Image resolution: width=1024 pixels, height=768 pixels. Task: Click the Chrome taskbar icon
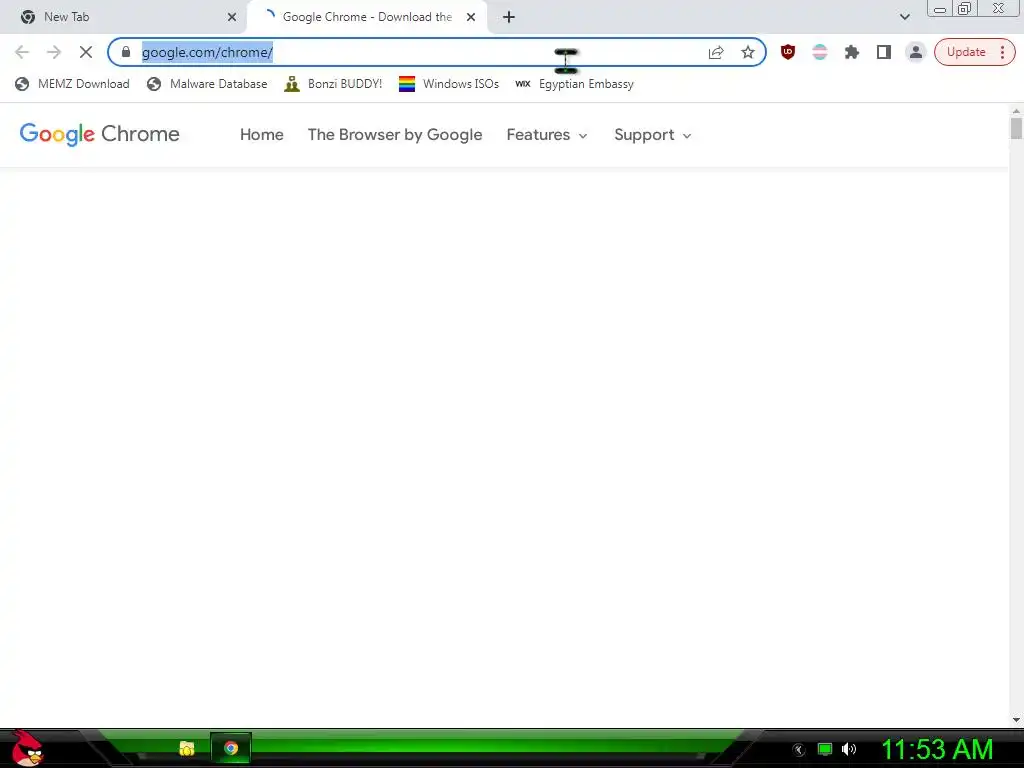tap(231, 748)
